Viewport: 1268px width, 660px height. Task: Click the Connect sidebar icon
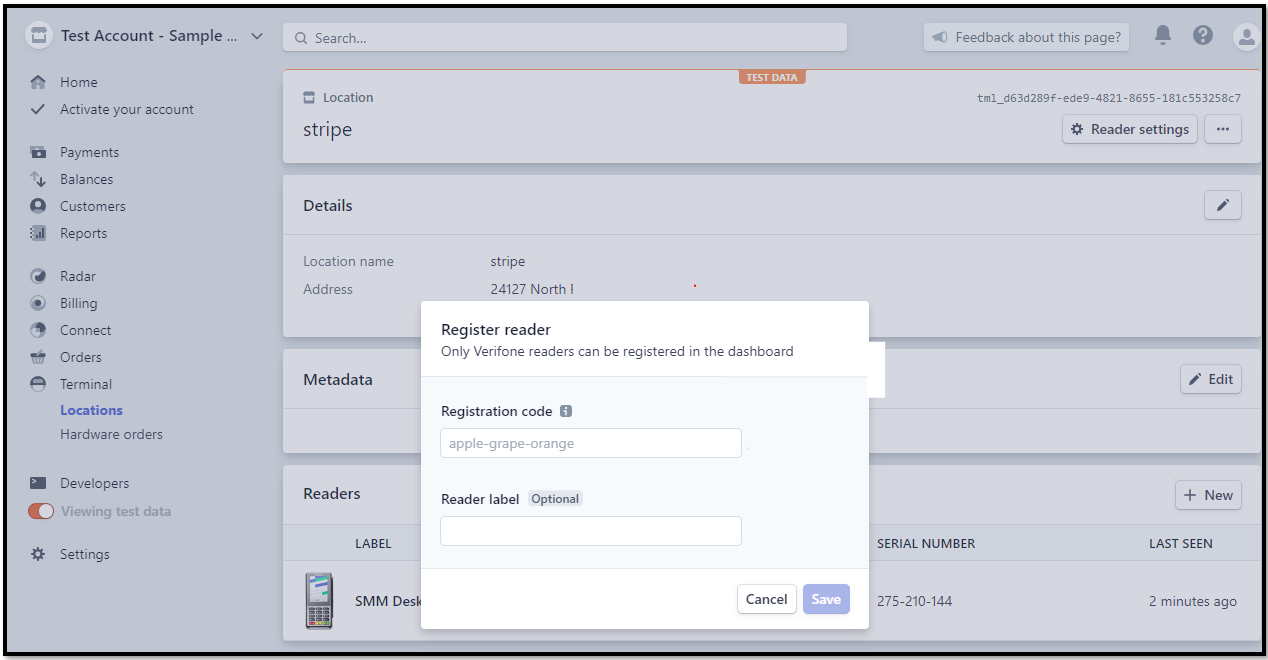pyautogui.click(x=38, y=330)
